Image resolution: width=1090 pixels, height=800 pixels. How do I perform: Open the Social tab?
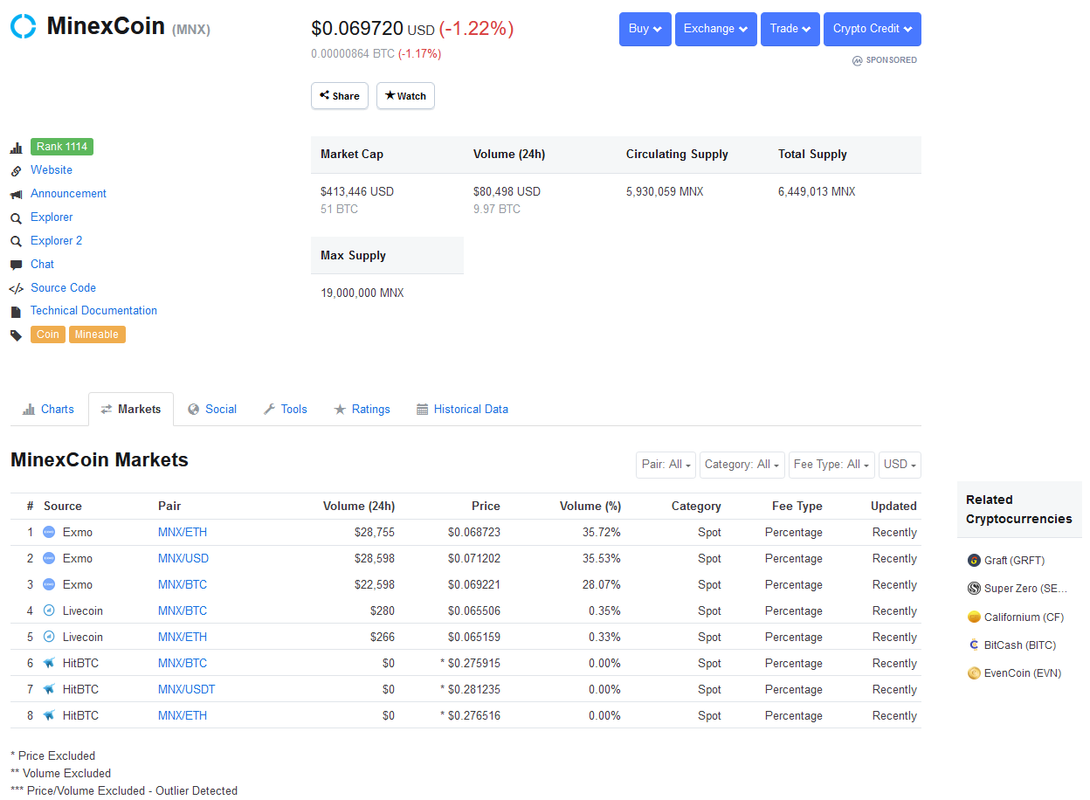pyautogui.click(x=213, y=409)
